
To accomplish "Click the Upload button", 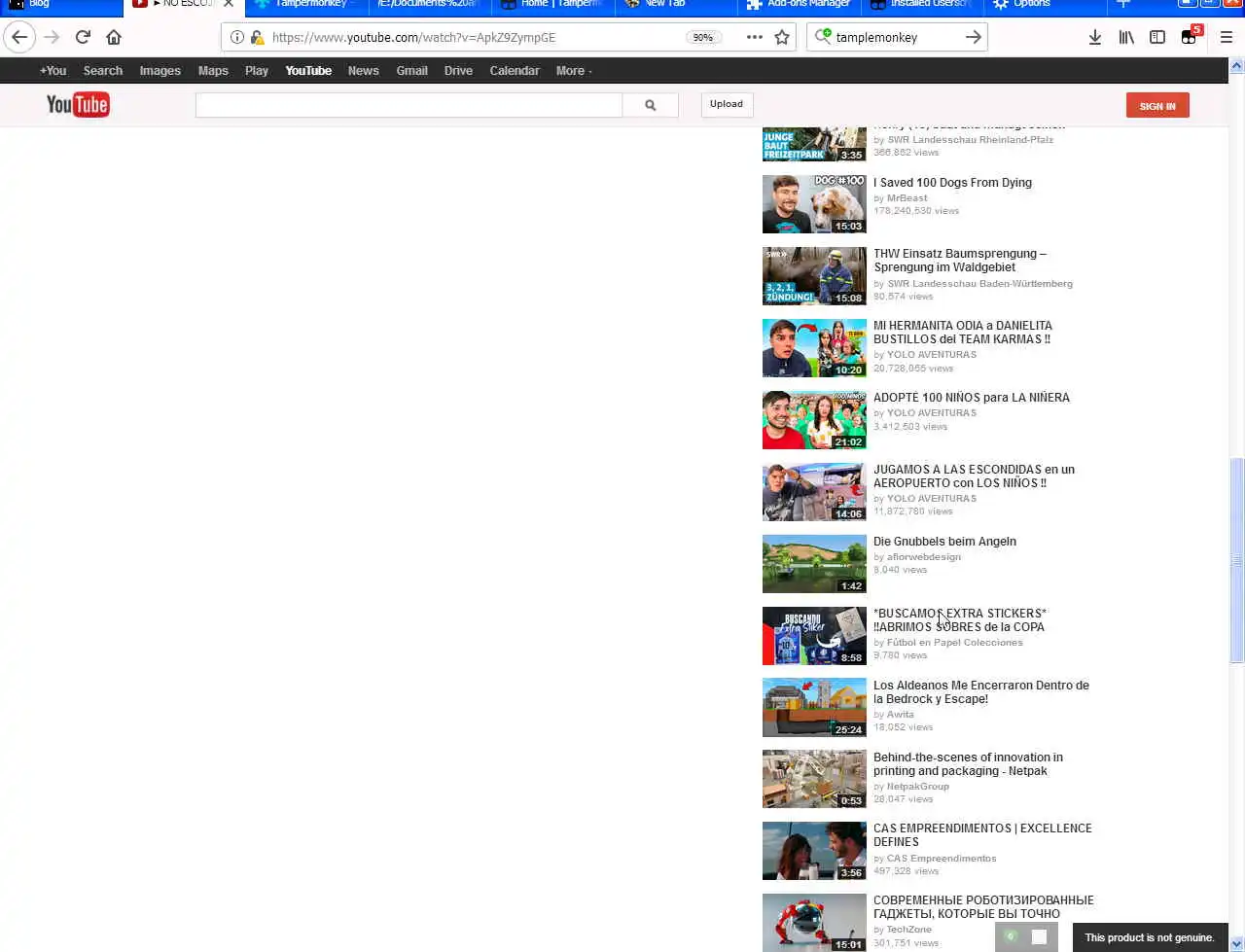I will 727,104.
